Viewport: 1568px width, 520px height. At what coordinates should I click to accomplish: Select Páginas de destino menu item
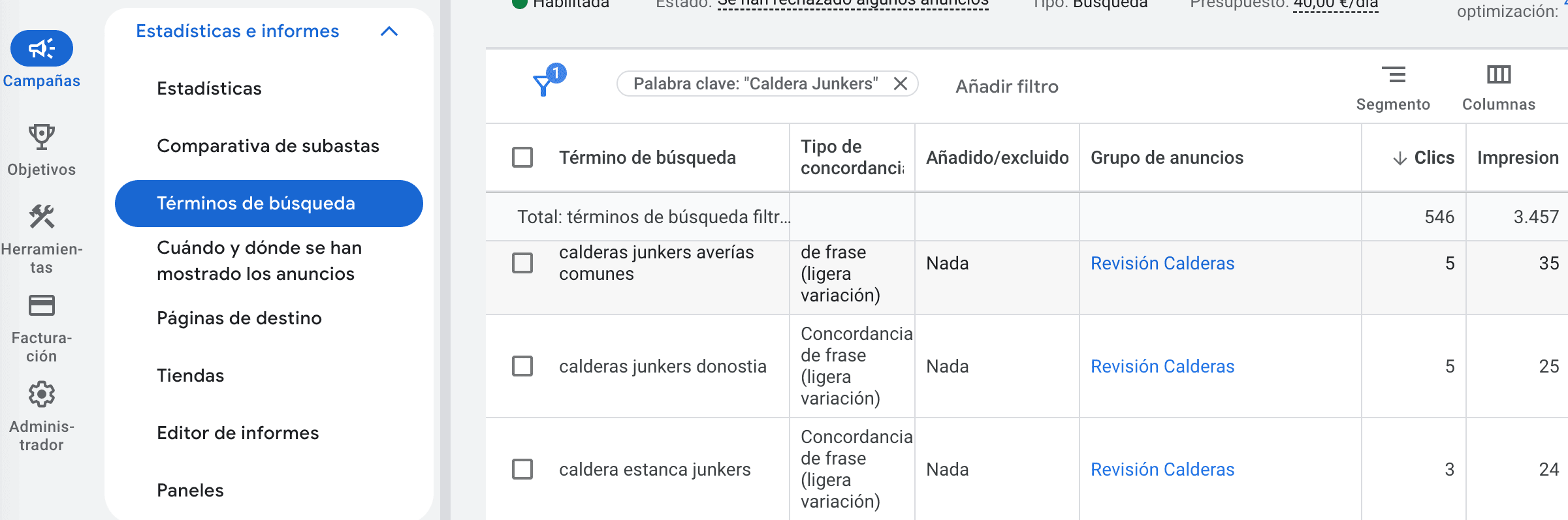[x=239, y=318]
